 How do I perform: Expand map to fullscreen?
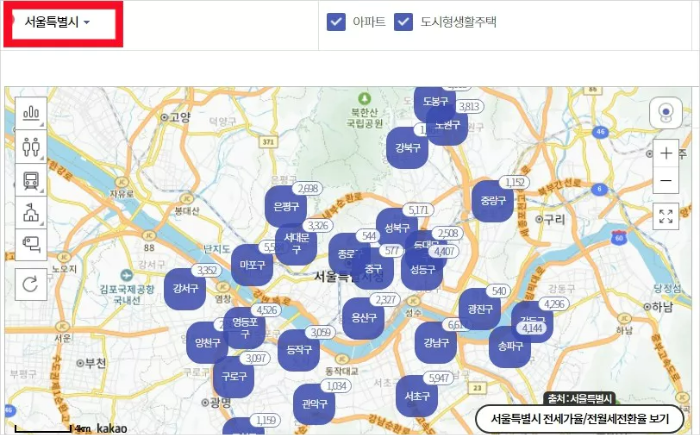tap(666, 216)
